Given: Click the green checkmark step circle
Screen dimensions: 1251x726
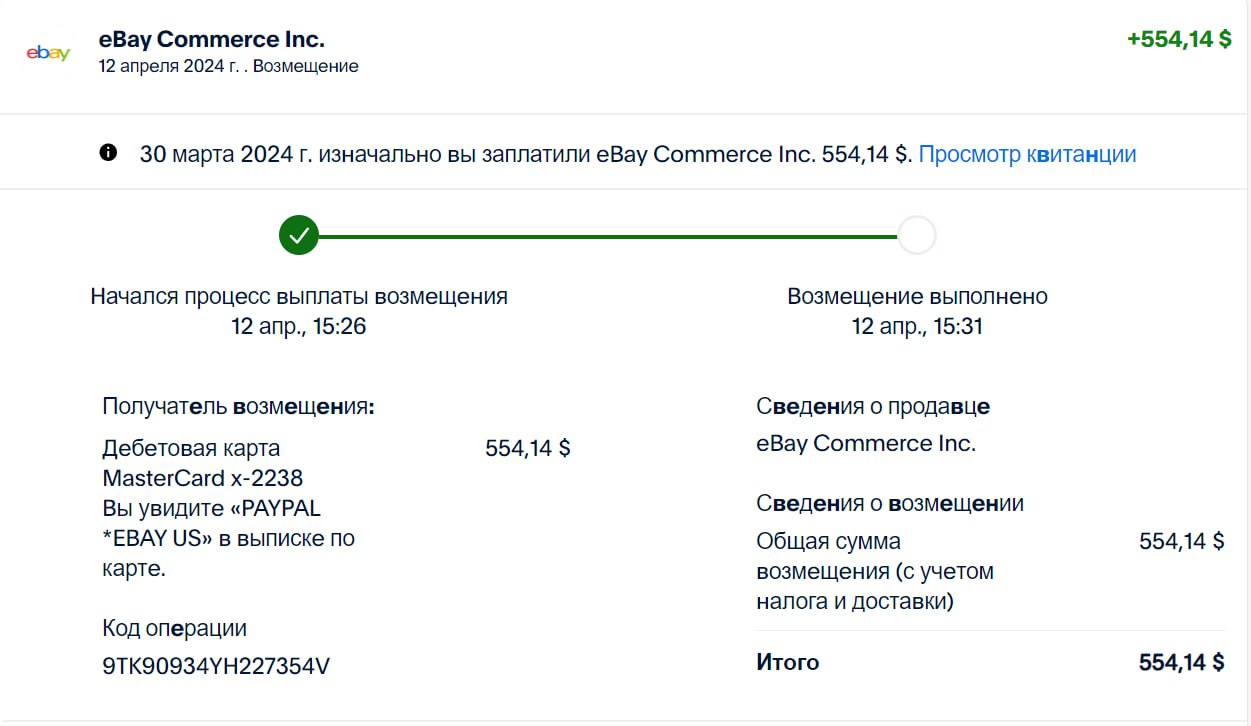Looking at the screenshot, I should click(x=298, y=236).
